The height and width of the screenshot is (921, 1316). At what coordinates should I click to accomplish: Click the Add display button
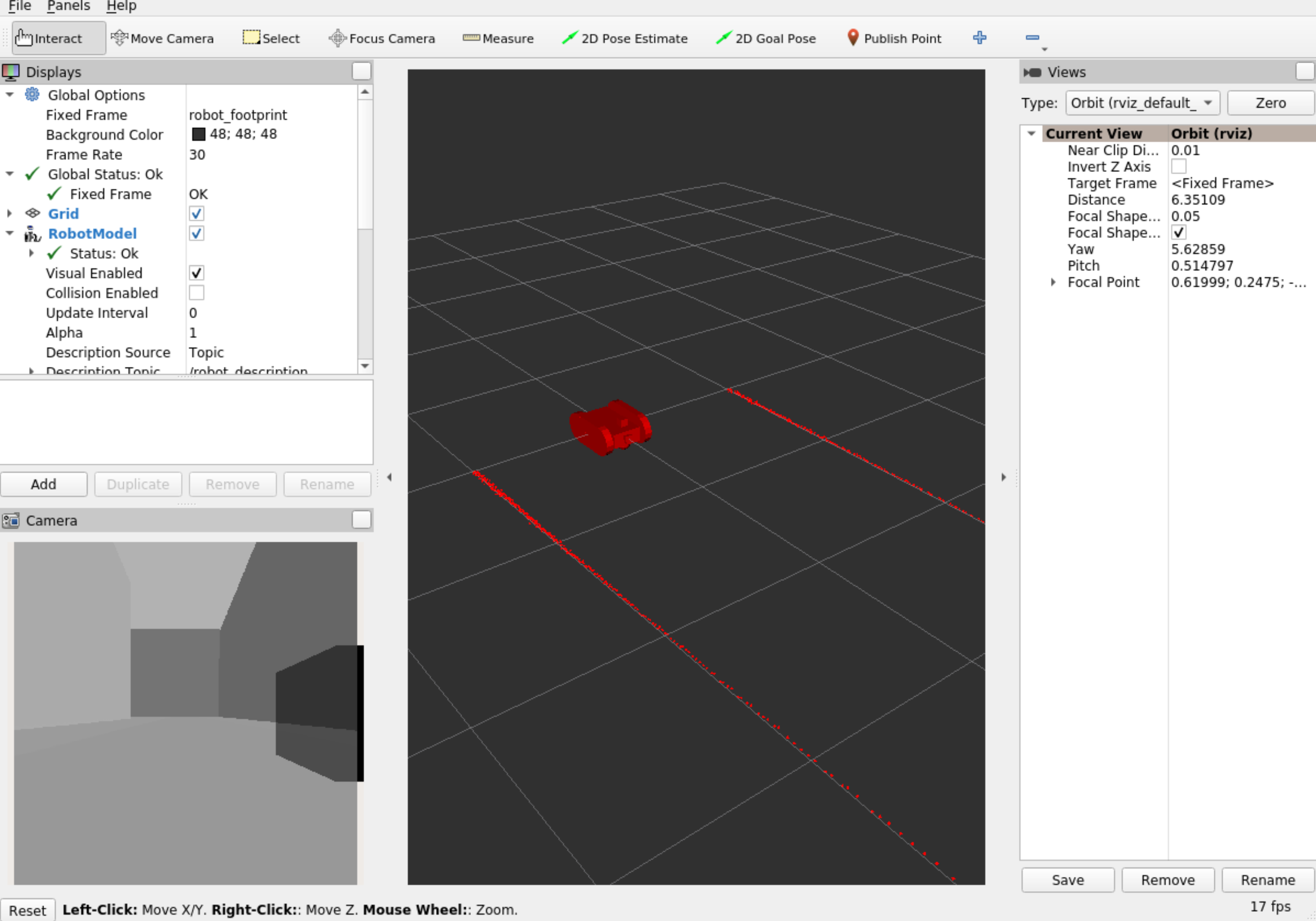click(x=44, y=484)
